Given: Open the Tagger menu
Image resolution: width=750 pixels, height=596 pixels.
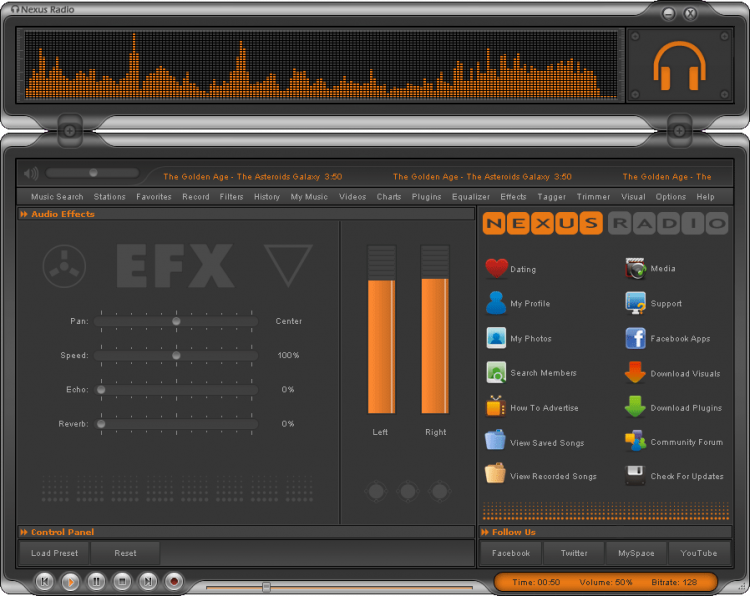Looking at the screenshot, I should click(551, 197).
